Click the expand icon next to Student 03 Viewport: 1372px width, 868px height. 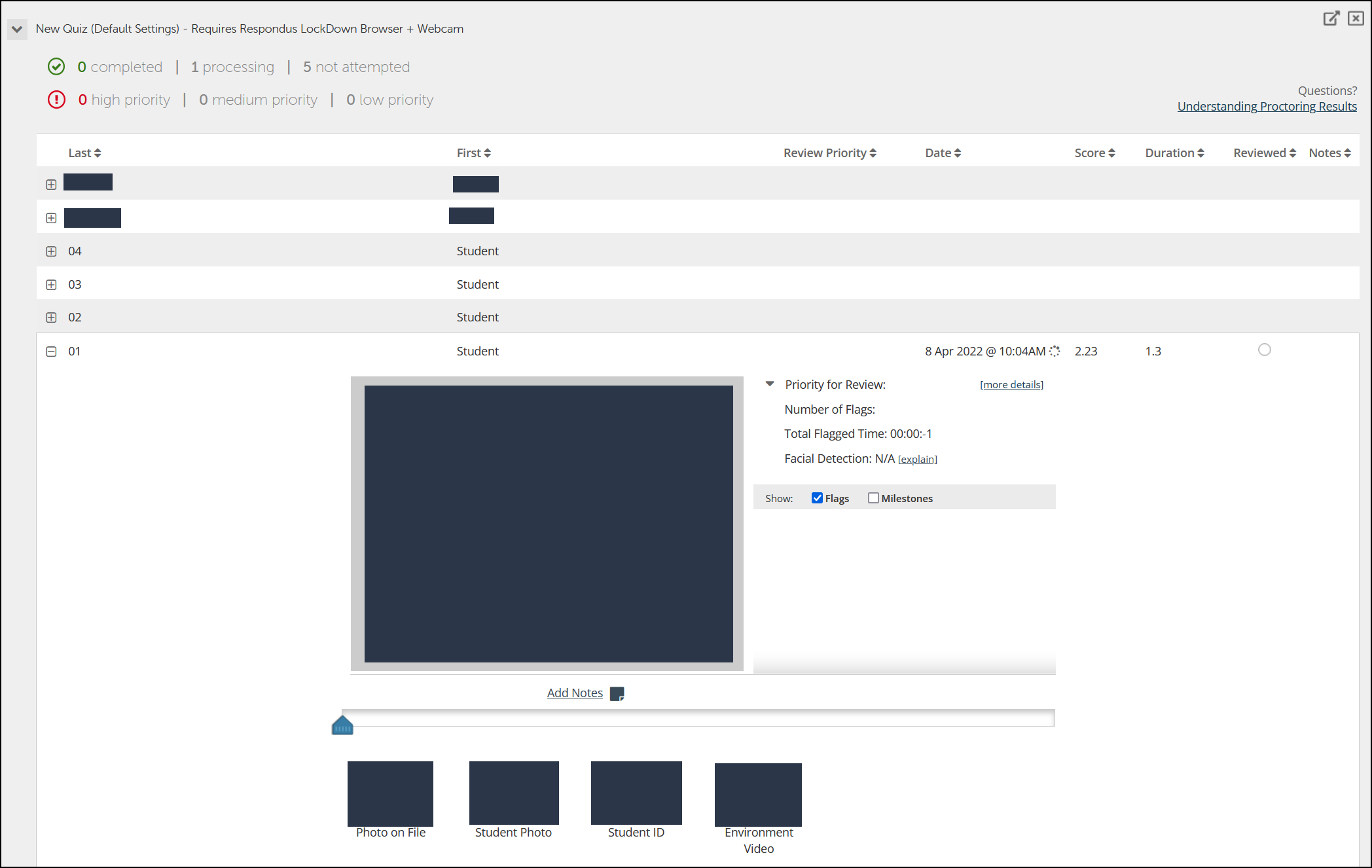52,284
